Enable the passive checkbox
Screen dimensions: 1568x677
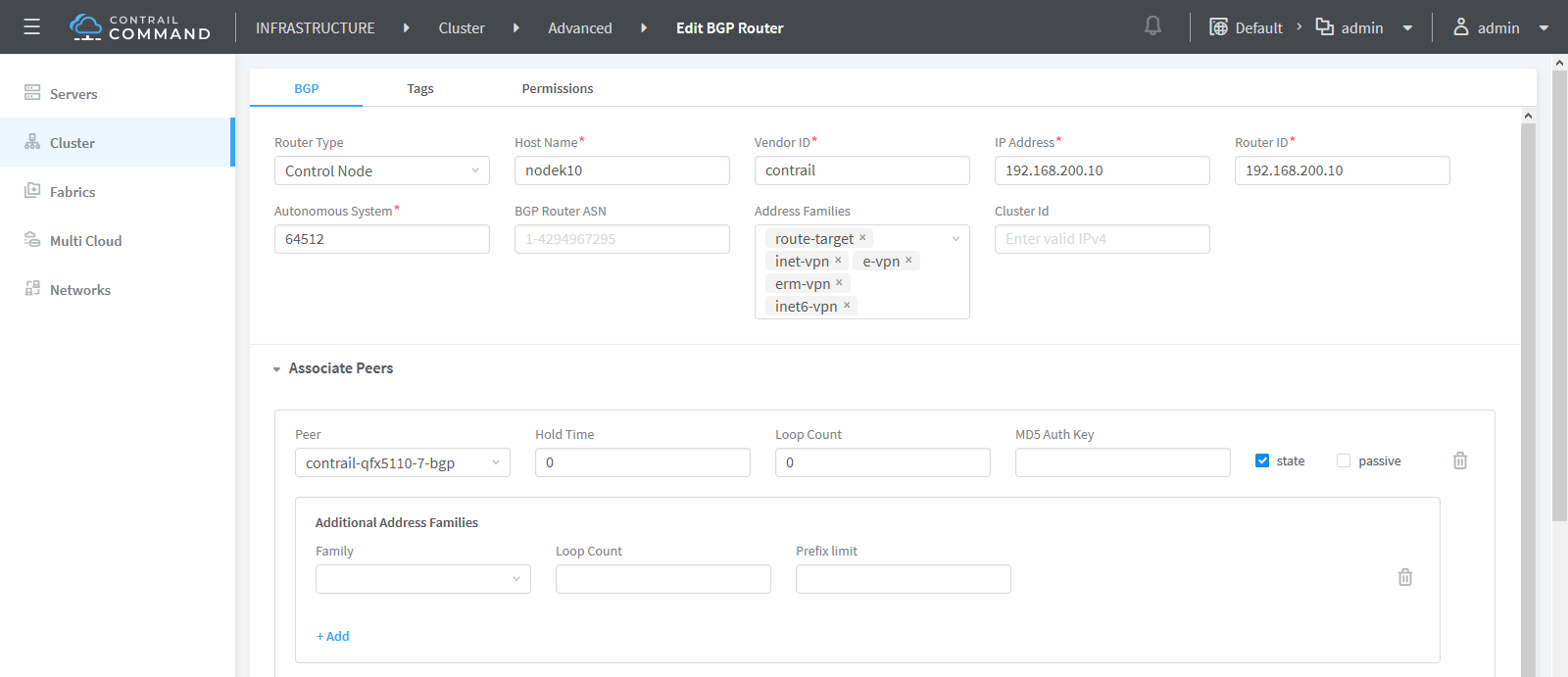tap(1344, 460)
